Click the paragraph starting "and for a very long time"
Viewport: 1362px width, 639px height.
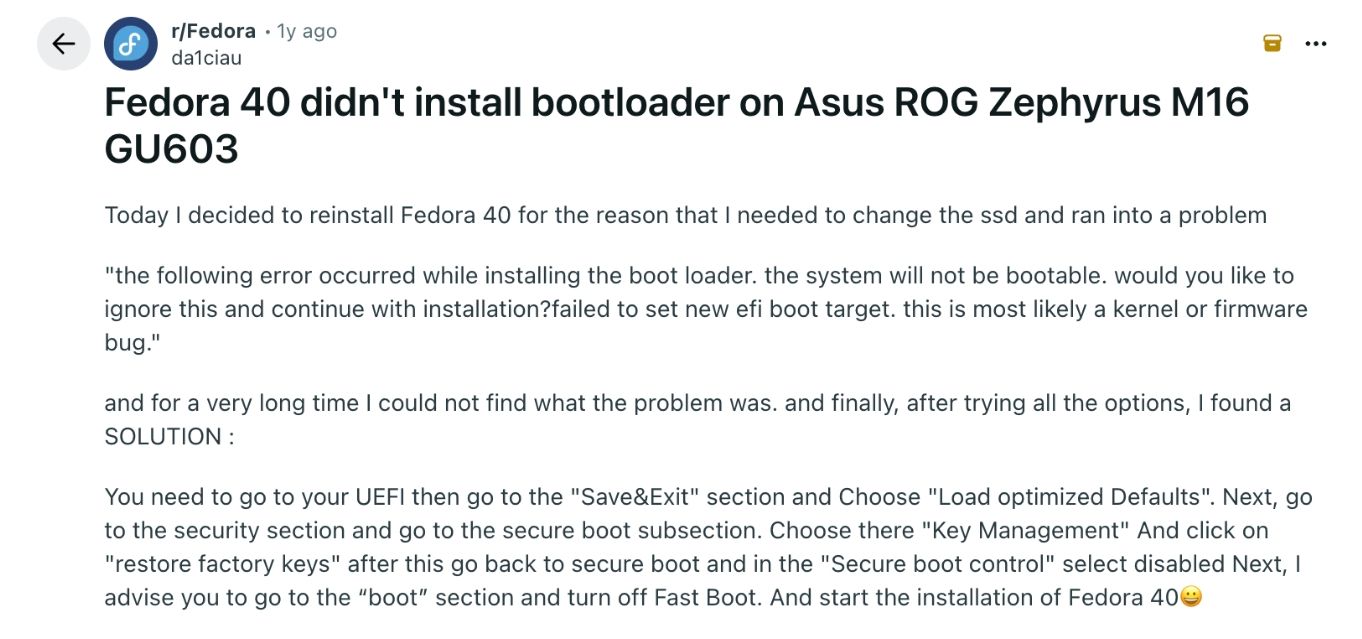[697, 403]
